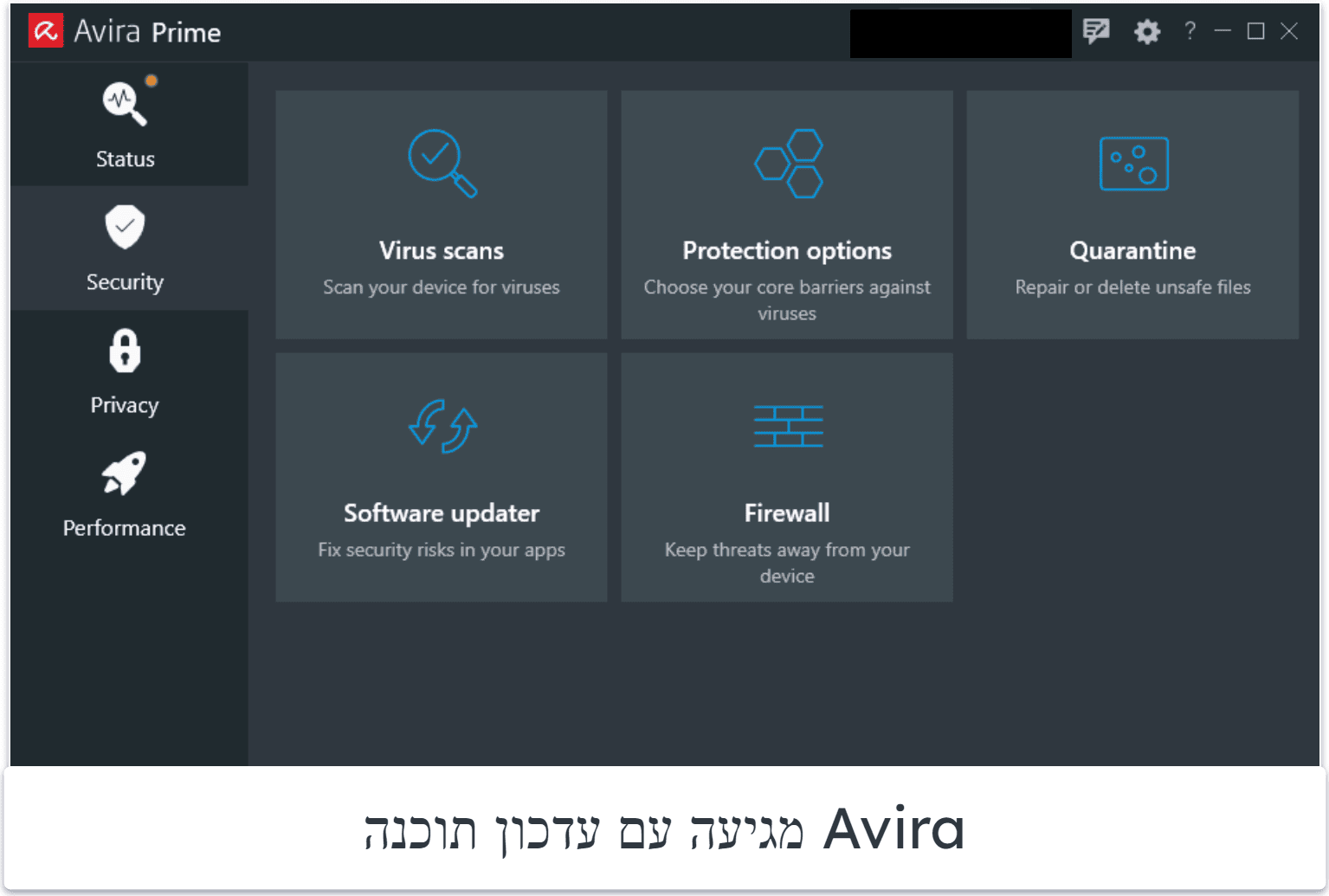
Task: Switch to the Status tab label
Action: (x=126, y=159)
